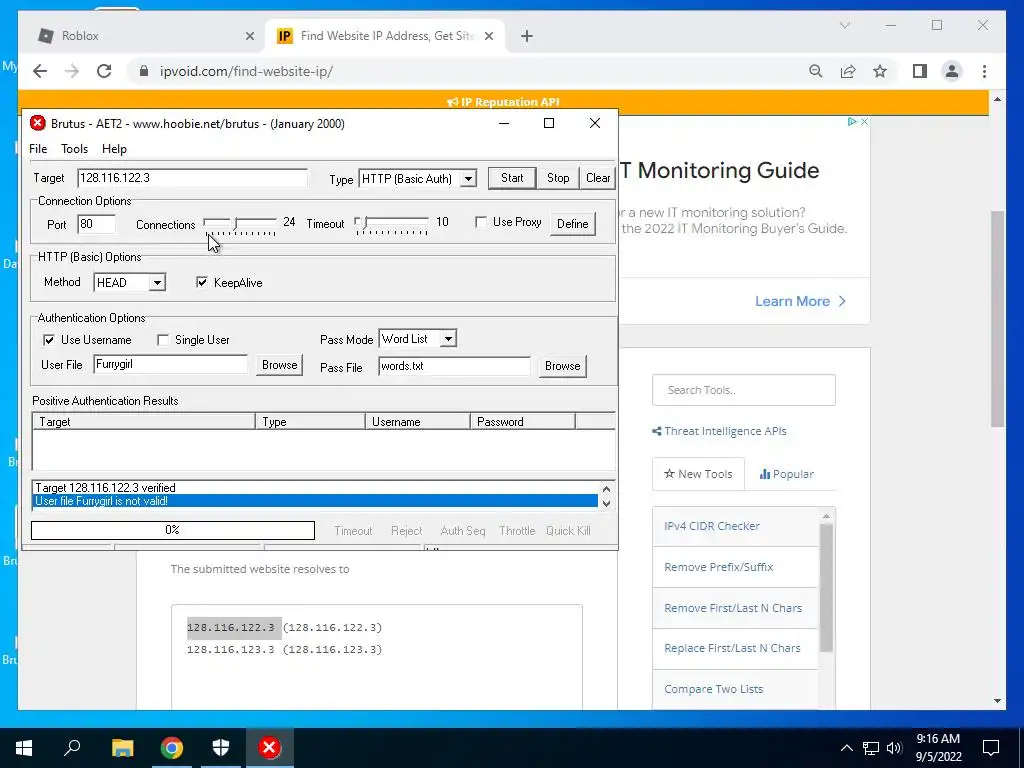Open Chrome zoom magnifier icon

816,71
